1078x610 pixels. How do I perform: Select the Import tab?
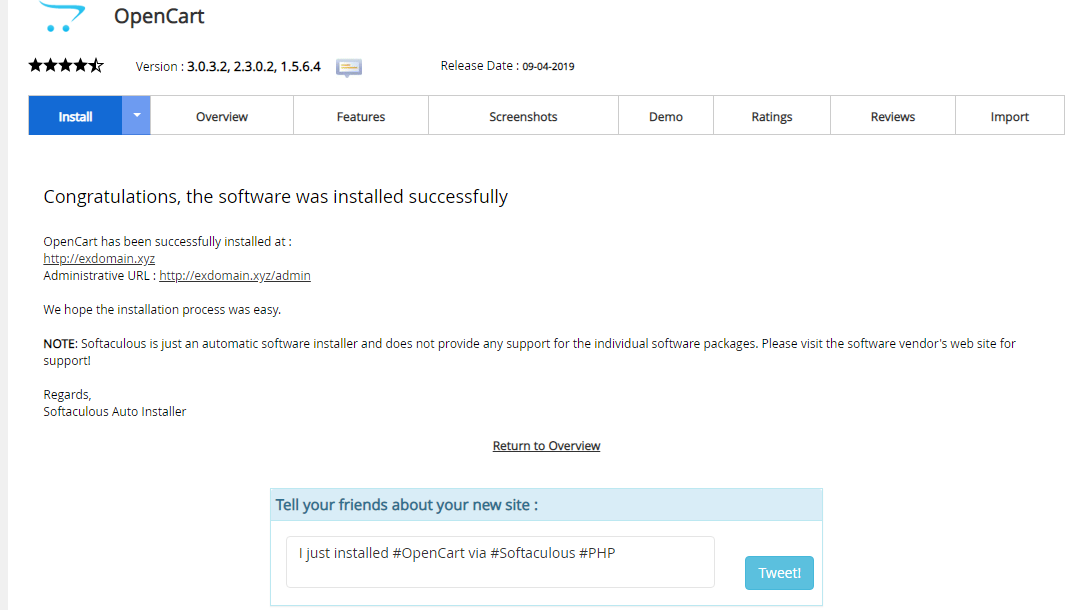[1009, 116]
